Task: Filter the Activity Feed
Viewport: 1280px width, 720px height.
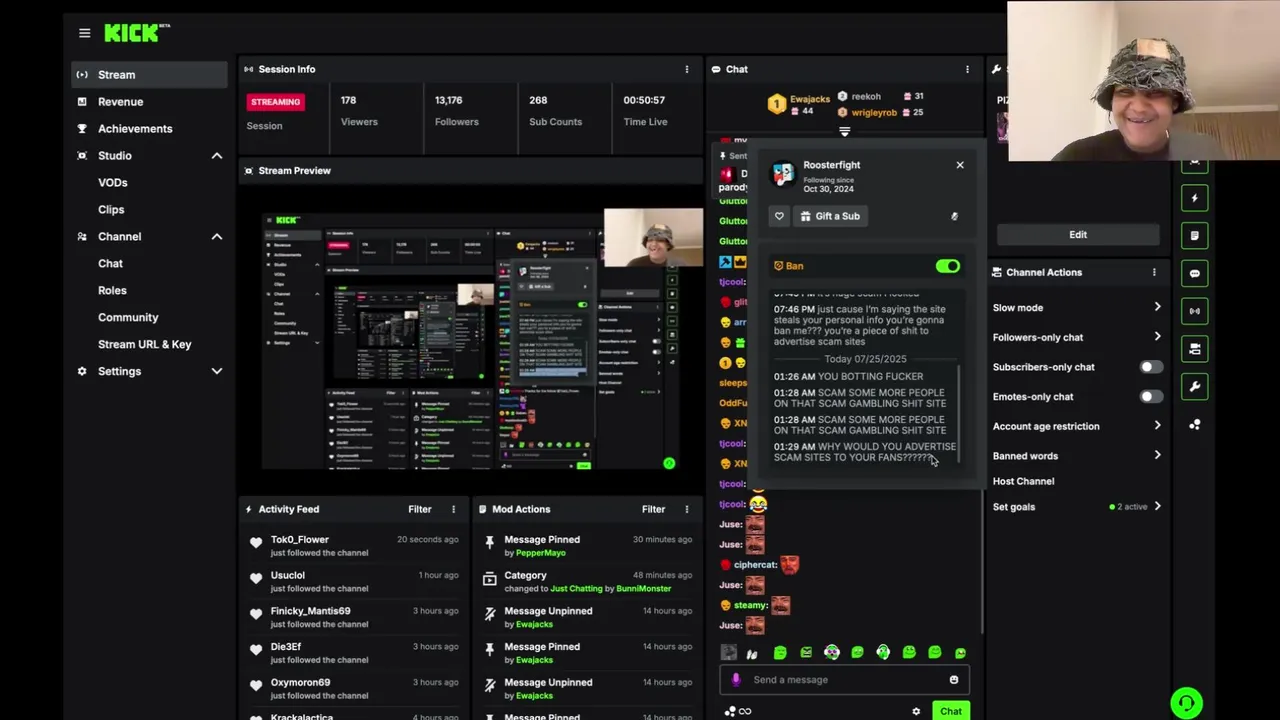Action: 419,509
